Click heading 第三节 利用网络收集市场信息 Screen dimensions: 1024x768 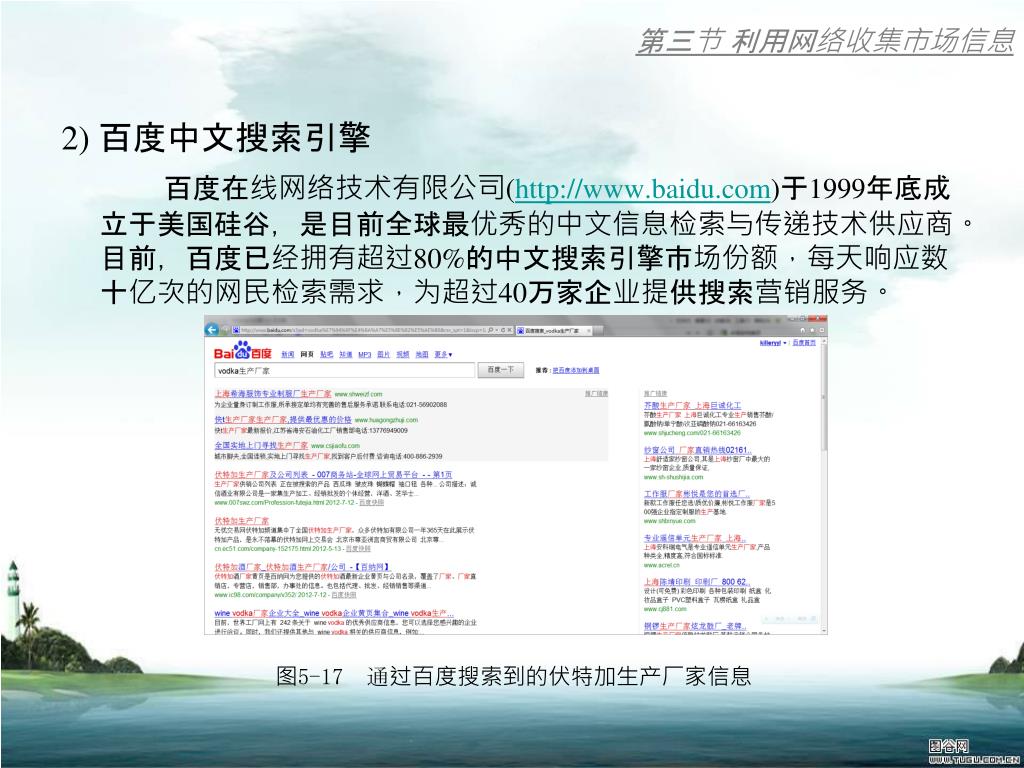click(825, 41)
